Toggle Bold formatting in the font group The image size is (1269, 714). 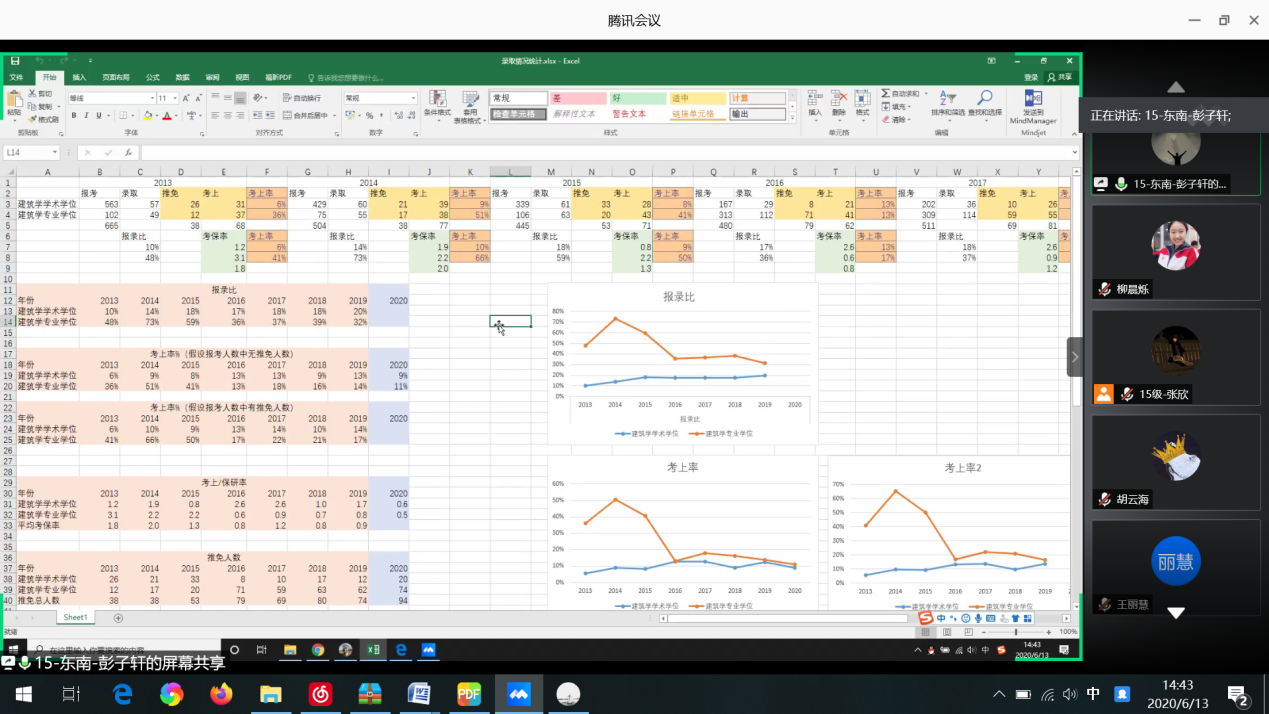(74, 116)
